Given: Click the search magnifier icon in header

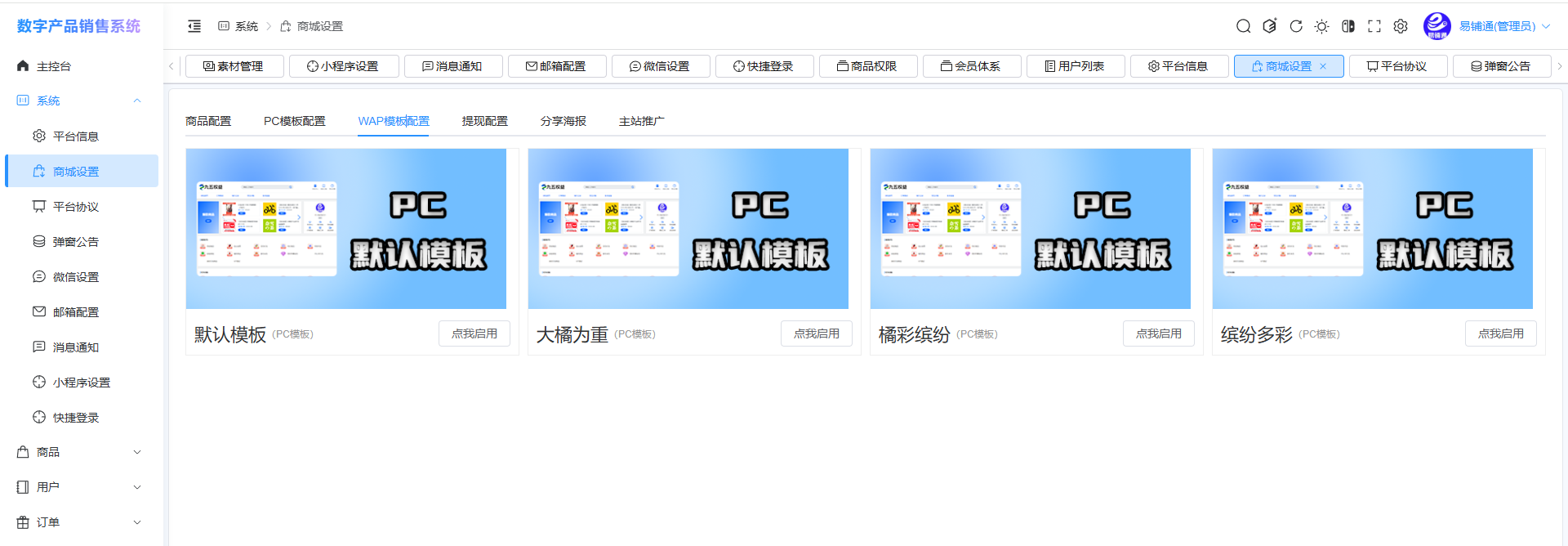Looking at the screenshot, I should click(1243, 26).
